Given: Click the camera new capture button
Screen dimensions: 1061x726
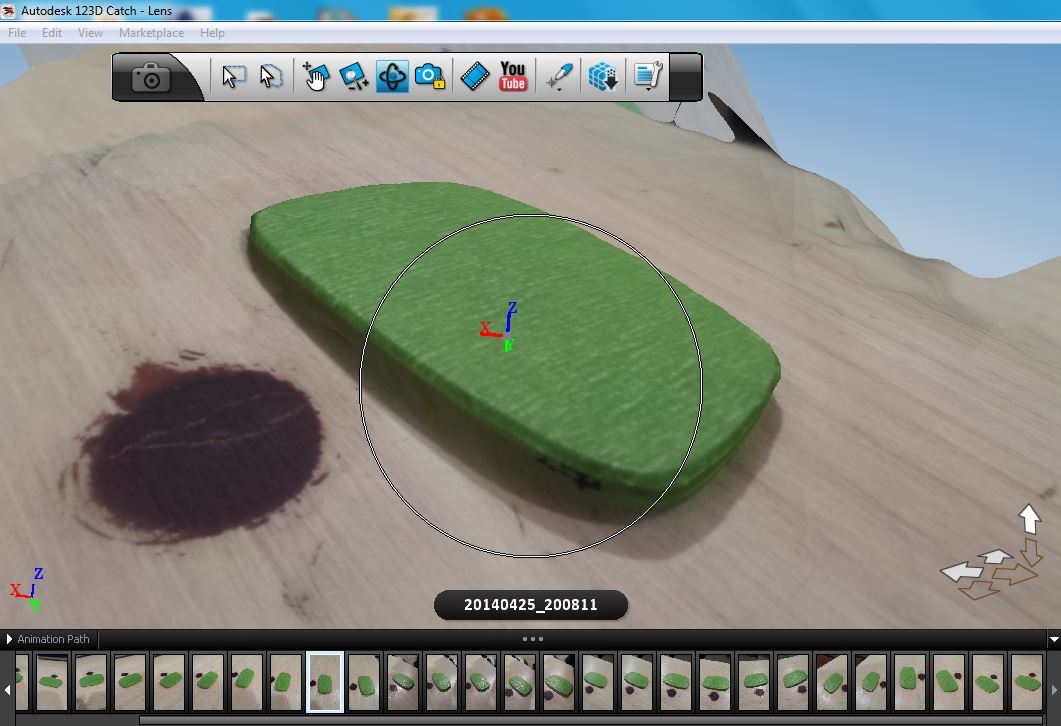Looking at the screenshot, I should 151,77.
